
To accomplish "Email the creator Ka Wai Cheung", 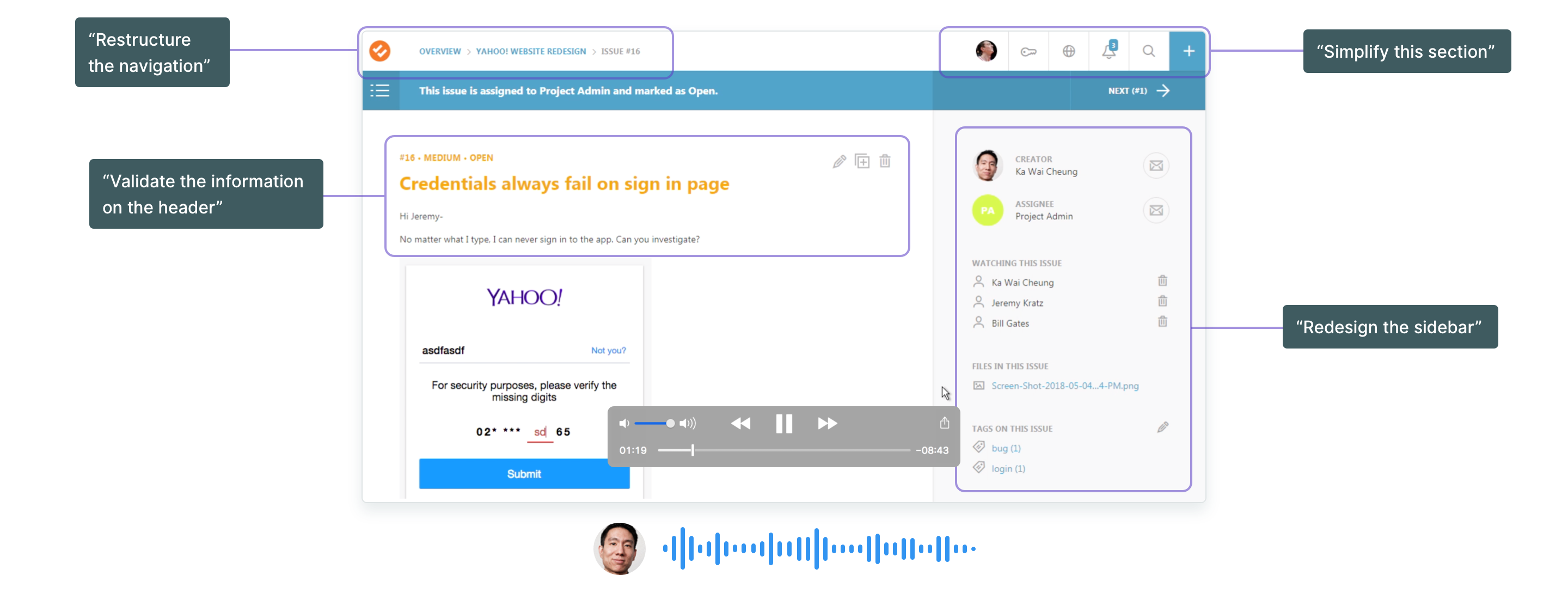I will pyautogui.click(x=1155, y=166).
